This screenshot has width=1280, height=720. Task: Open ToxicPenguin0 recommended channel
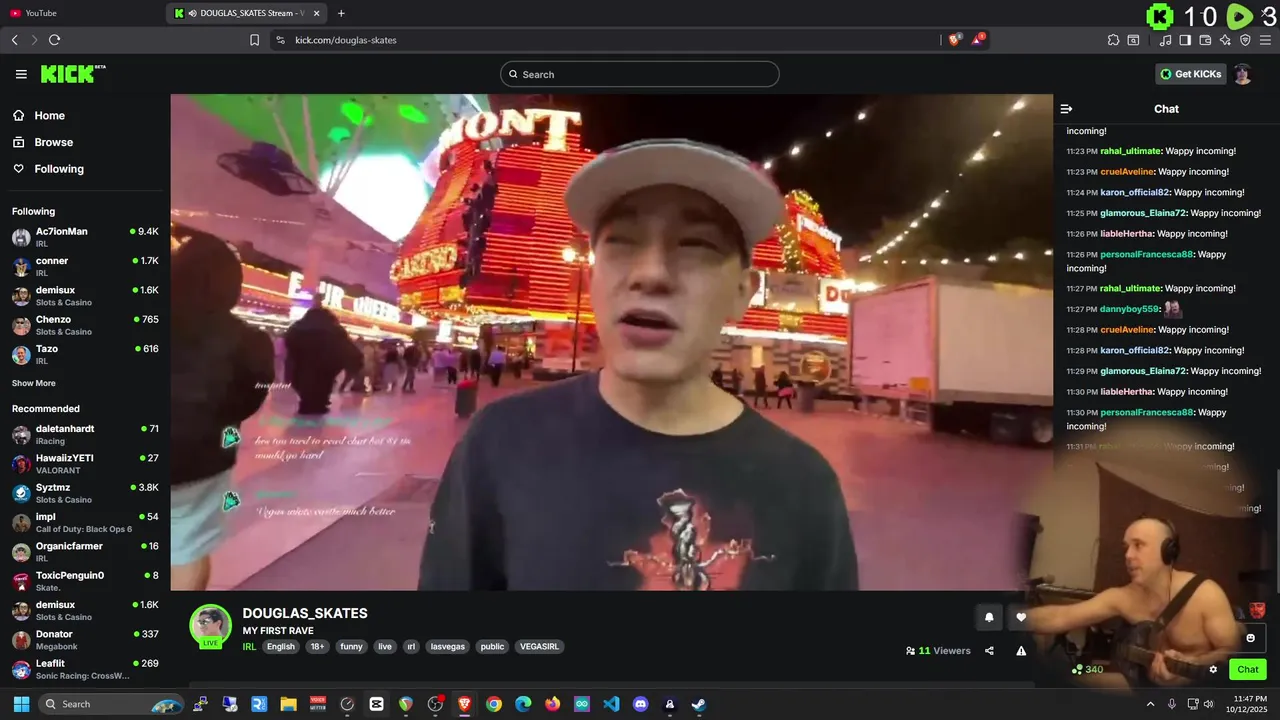coord(85,581)
